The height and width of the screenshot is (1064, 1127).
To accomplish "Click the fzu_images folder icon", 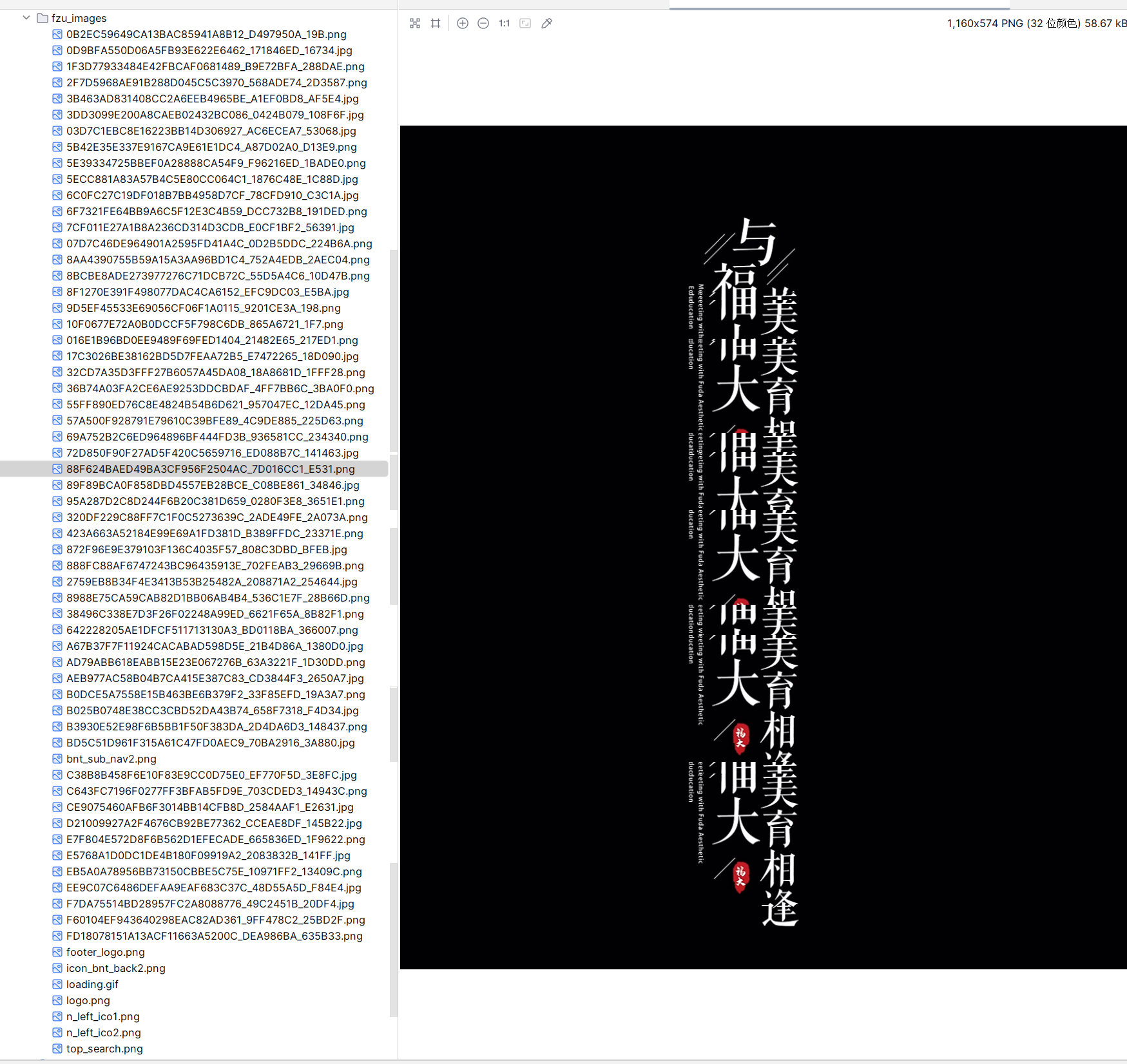I will pos(43,18).
